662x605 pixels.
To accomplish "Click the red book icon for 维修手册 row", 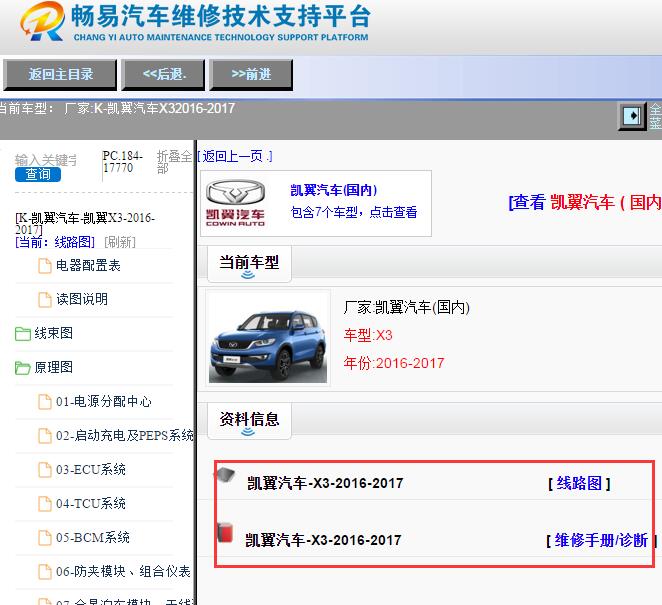I will 225,532.
